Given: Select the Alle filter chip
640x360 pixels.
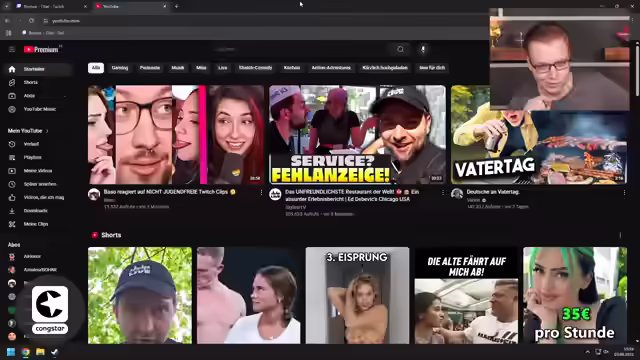Looking at the screenshot, I should pos(96,68).
